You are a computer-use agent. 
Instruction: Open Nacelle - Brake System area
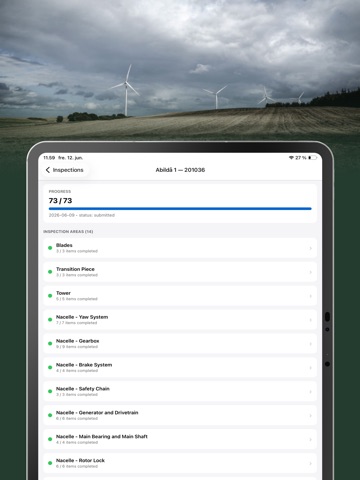click(180, 368)
